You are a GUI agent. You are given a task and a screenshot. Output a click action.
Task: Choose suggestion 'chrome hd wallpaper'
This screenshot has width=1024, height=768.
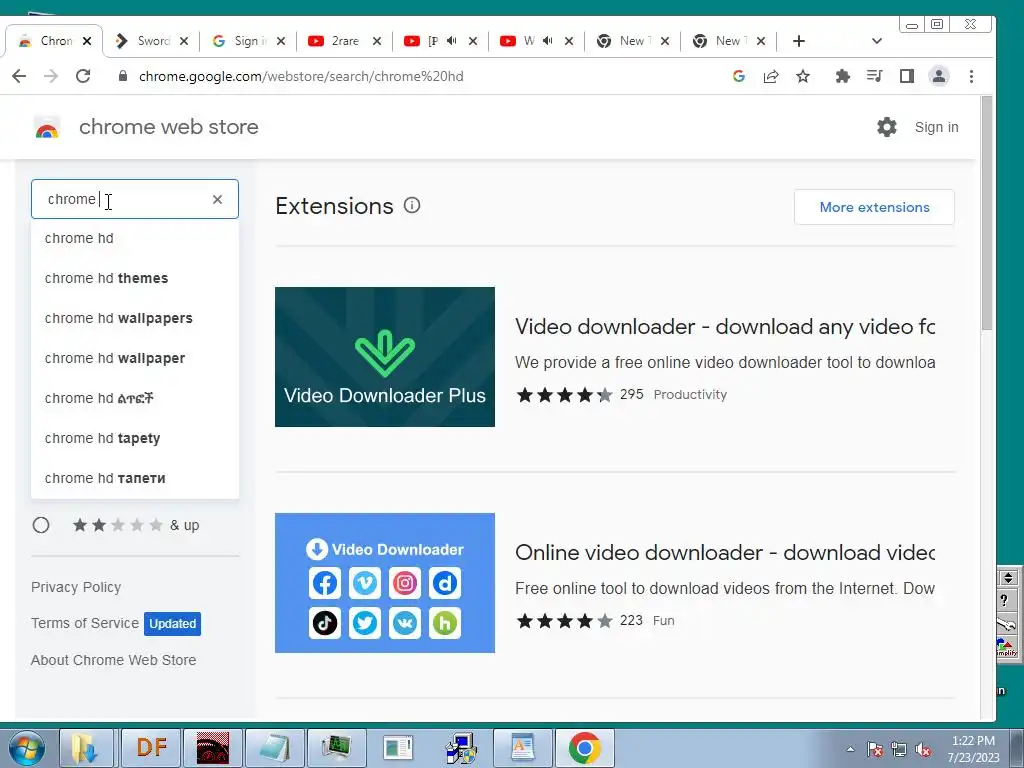[135, 359]
